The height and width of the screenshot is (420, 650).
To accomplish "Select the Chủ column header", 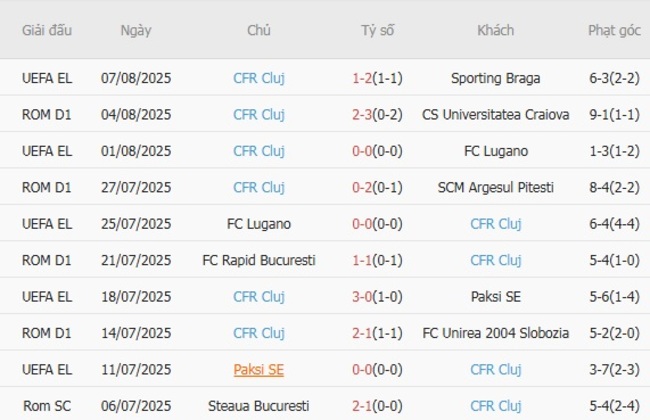I will tap(259, 30).
